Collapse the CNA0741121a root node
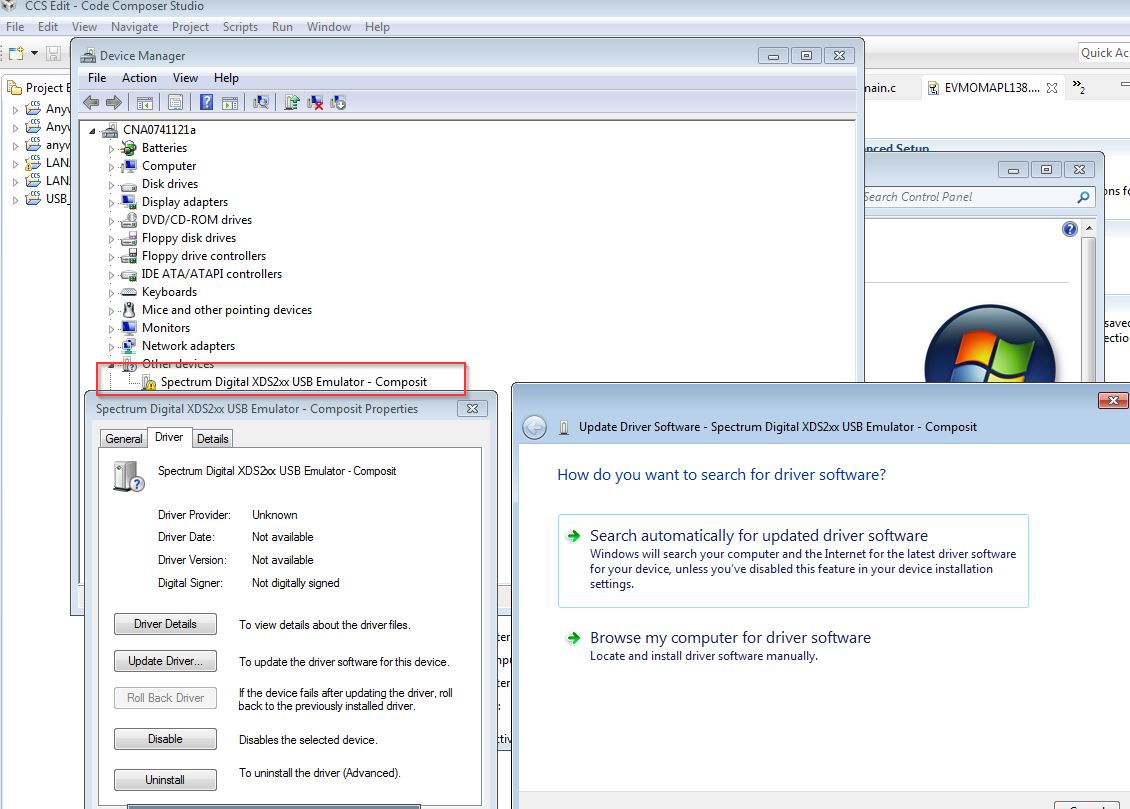The width and height of the screenshot is (1130, 809). click(92, 130)
